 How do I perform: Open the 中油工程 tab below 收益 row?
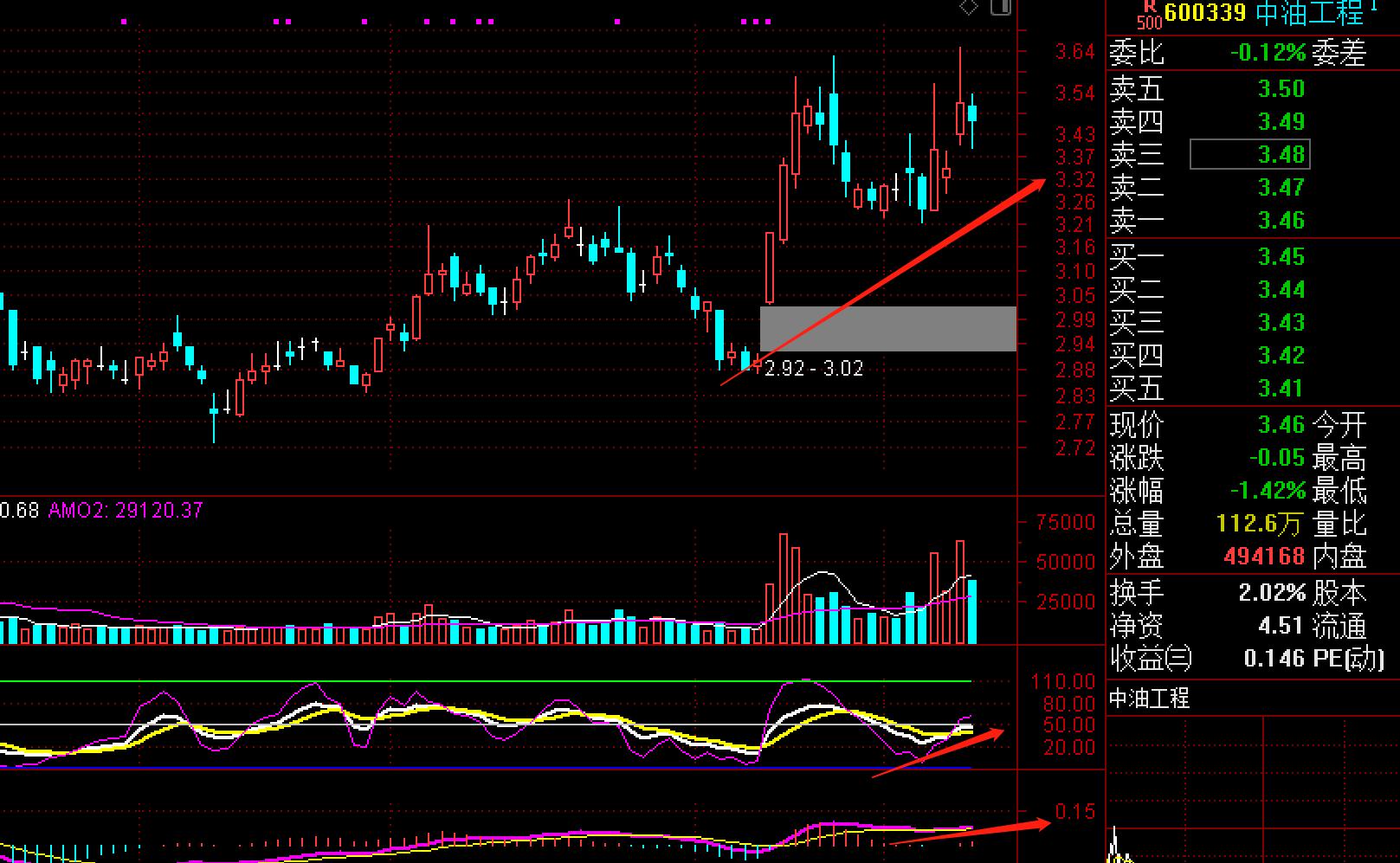[x=1150, y=698]
